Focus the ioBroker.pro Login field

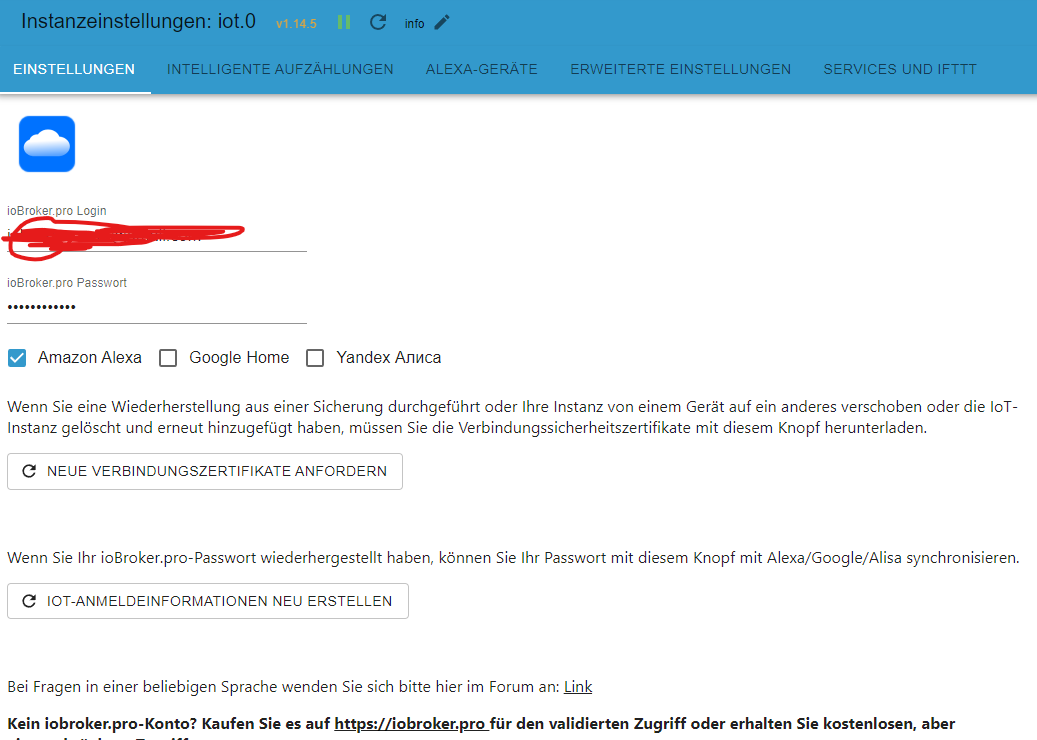point(157,235)
